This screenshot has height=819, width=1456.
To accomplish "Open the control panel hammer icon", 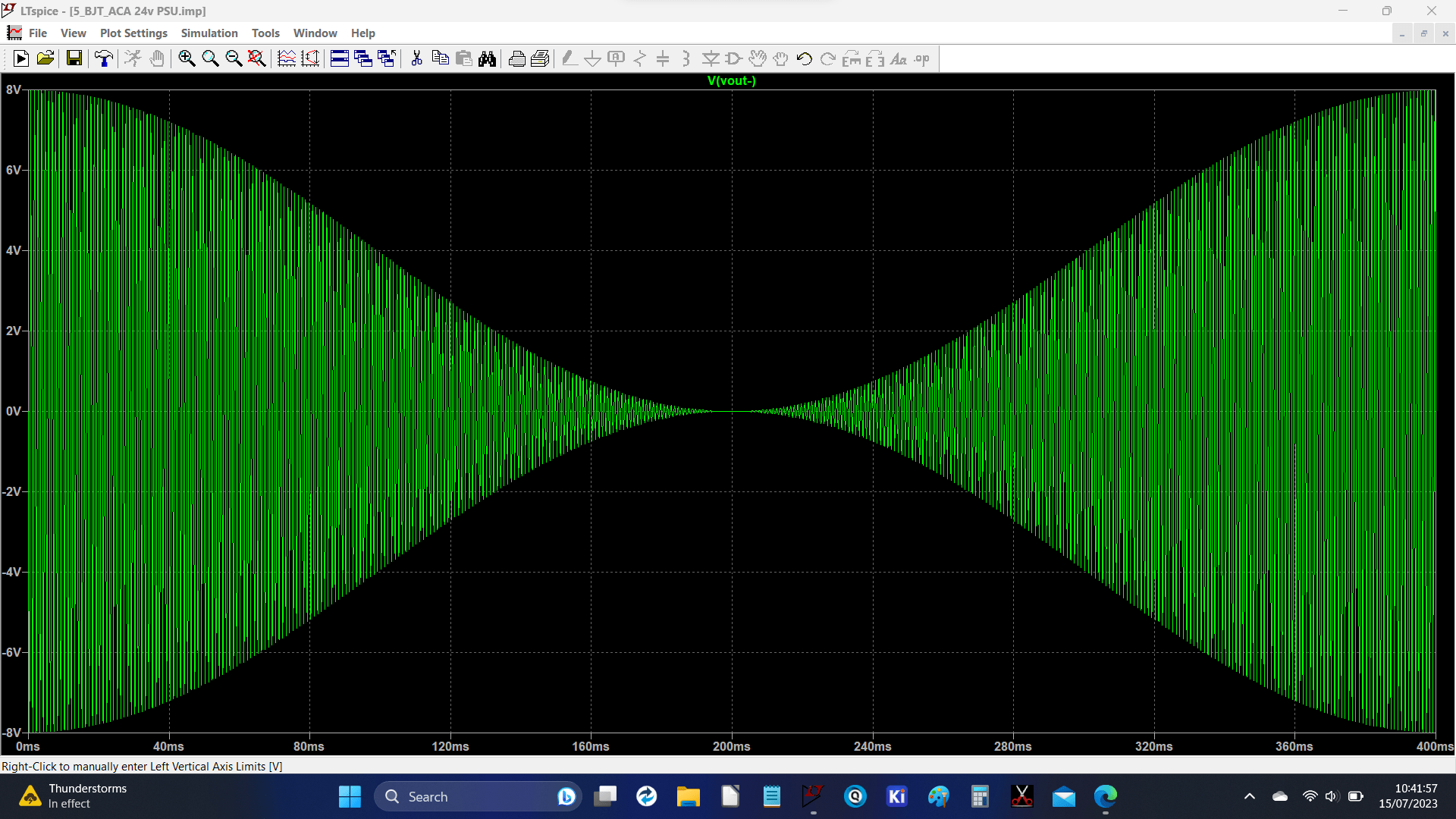I will [x=104, y=58].
